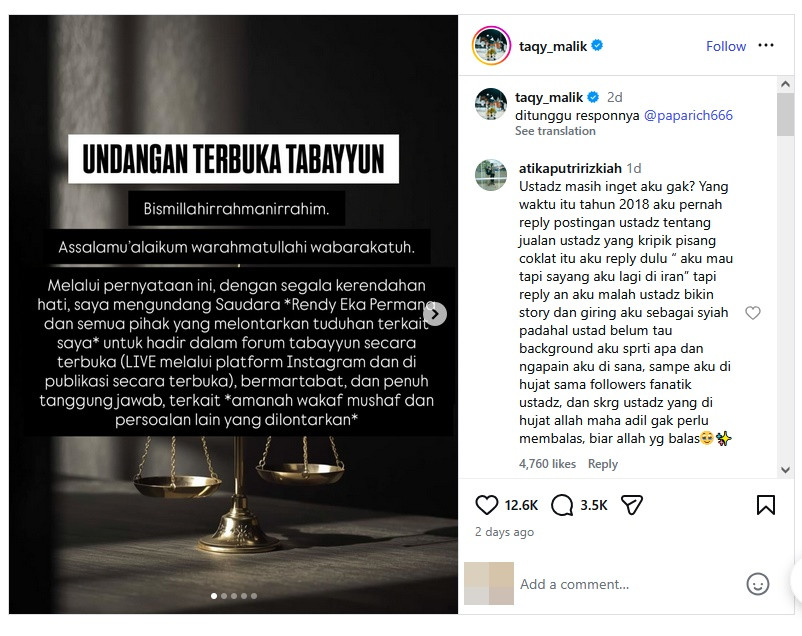802x636 pixels.
Task: Click Add a comment field
Action: (x=629, y=584)
